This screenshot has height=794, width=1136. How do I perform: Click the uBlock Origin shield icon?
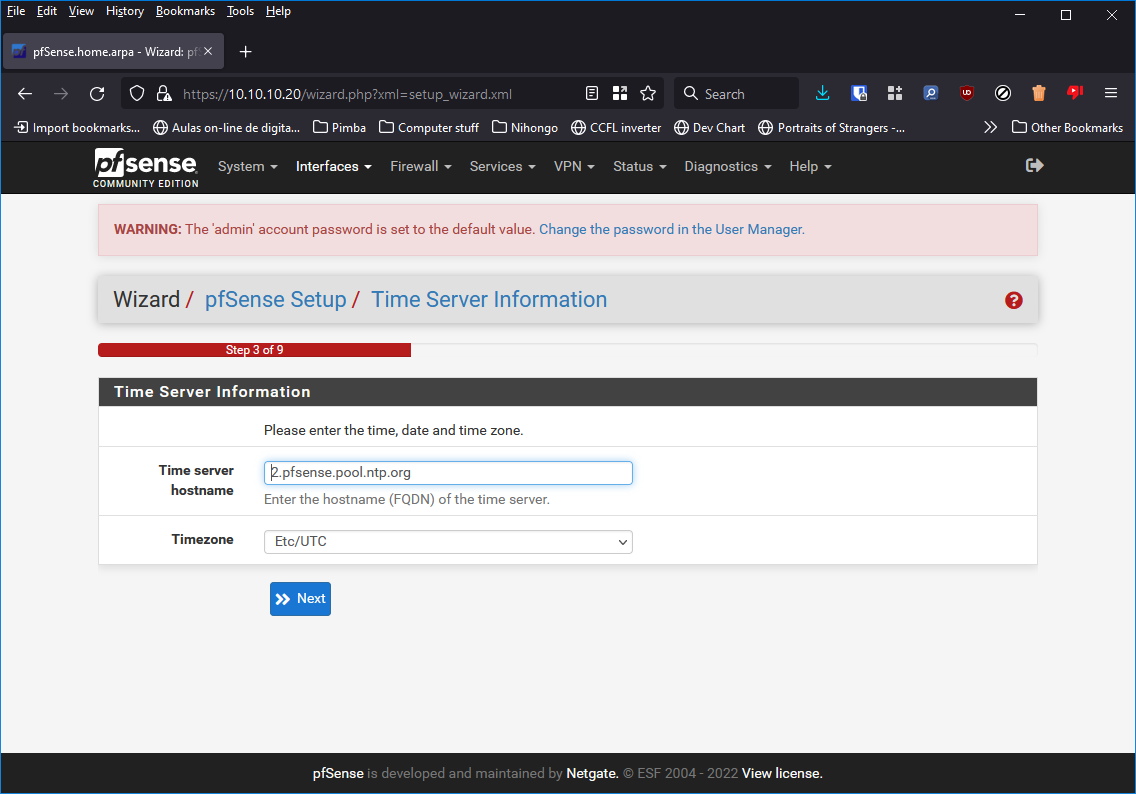point(966,92)
